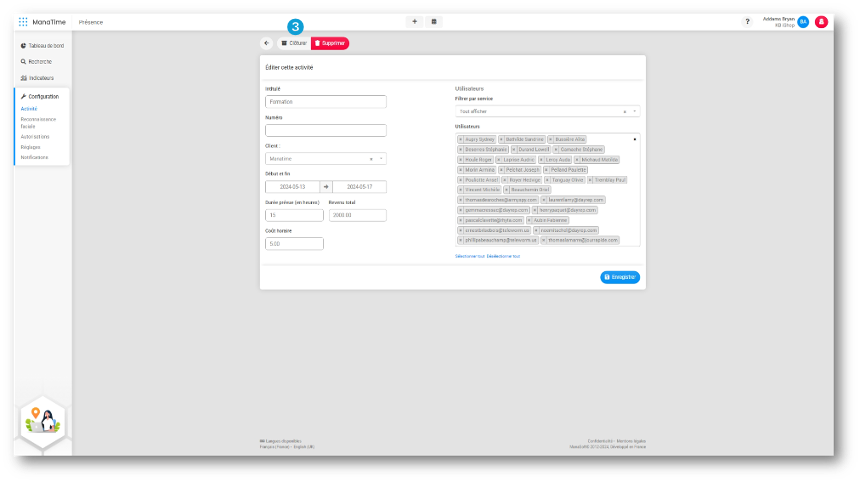
Task: Open the Mentions légales footer link
Action: coord(631,441)
